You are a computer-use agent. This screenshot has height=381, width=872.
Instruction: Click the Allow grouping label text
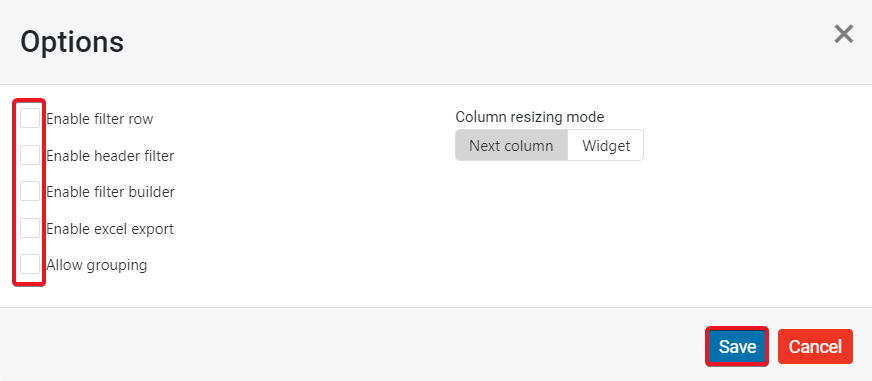[x=97, y=265]
